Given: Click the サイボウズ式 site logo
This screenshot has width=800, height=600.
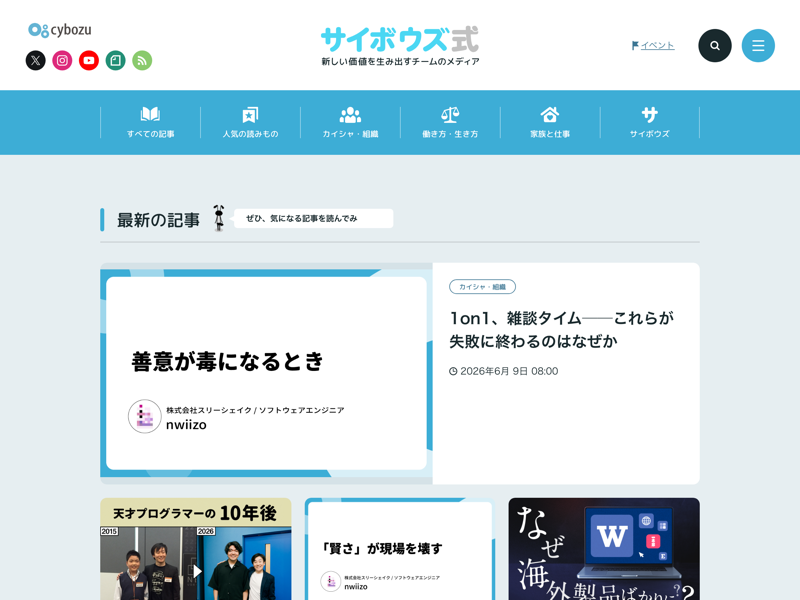Looking at the screenshot, I should [400, 39].
